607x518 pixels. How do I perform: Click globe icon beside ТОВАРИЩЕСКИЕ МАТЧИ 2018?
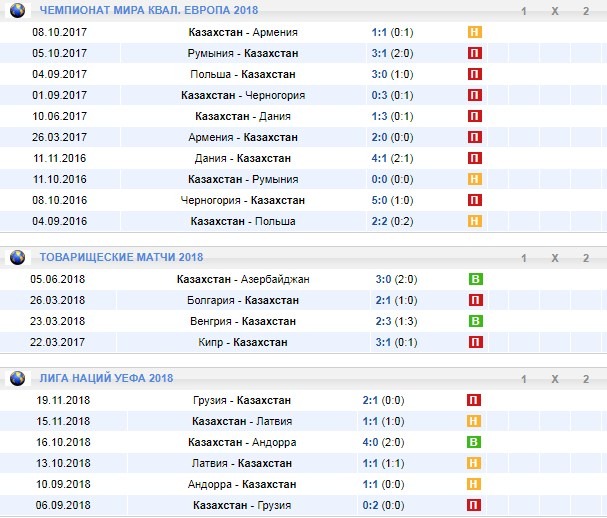pos(17,257)
